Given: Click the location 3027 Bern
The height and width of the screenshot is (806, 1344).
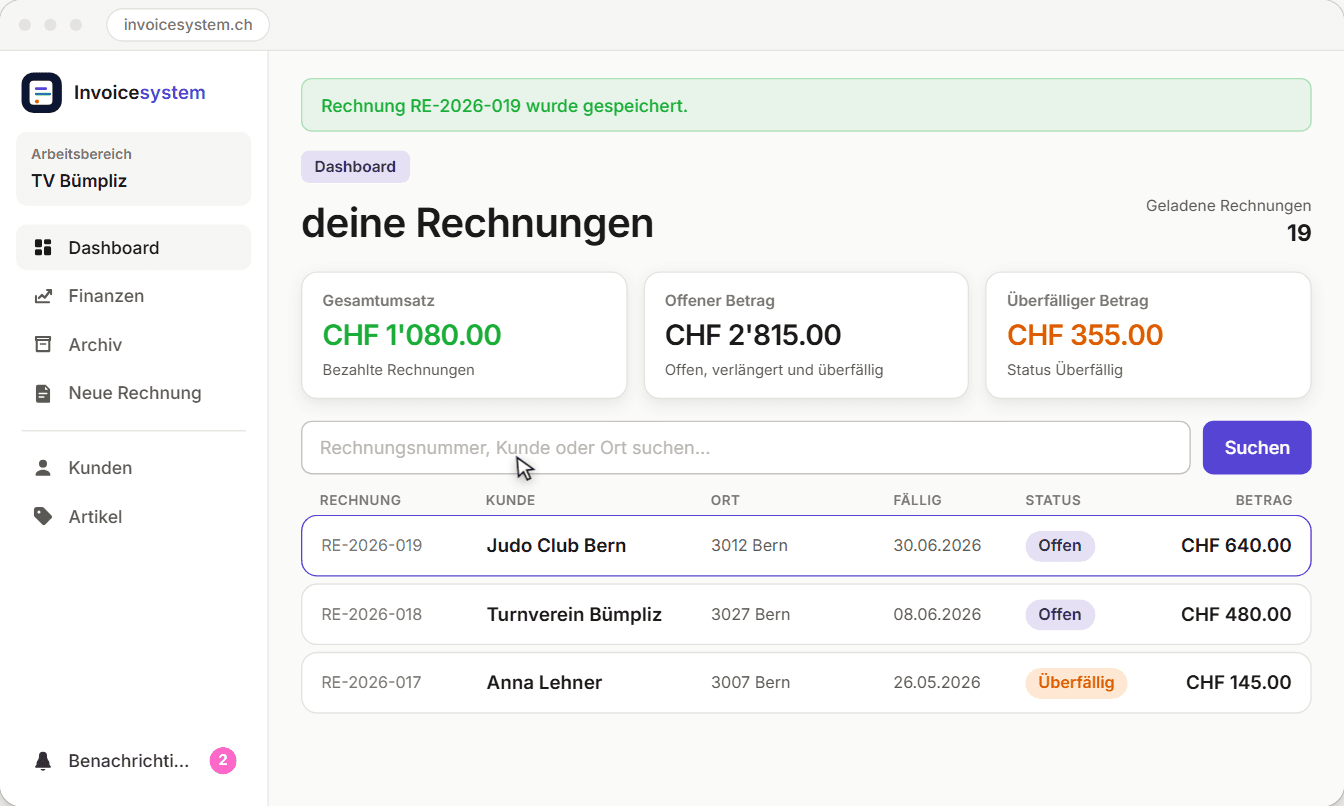Looking at the screenshot, I should 750,614.
